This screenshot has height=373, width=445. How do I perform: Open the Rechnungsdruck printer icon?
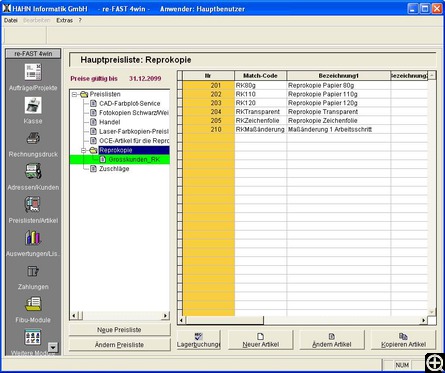[x=33, y=138]
